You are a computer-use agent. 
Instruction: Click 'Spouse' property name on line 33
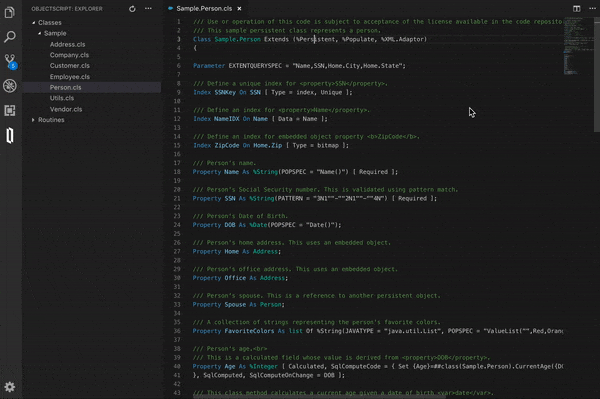235,305
